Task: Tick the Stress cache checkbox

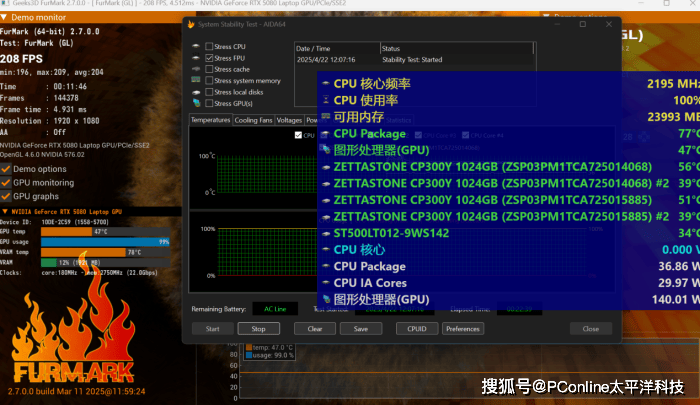Action: tap(208, 69)
